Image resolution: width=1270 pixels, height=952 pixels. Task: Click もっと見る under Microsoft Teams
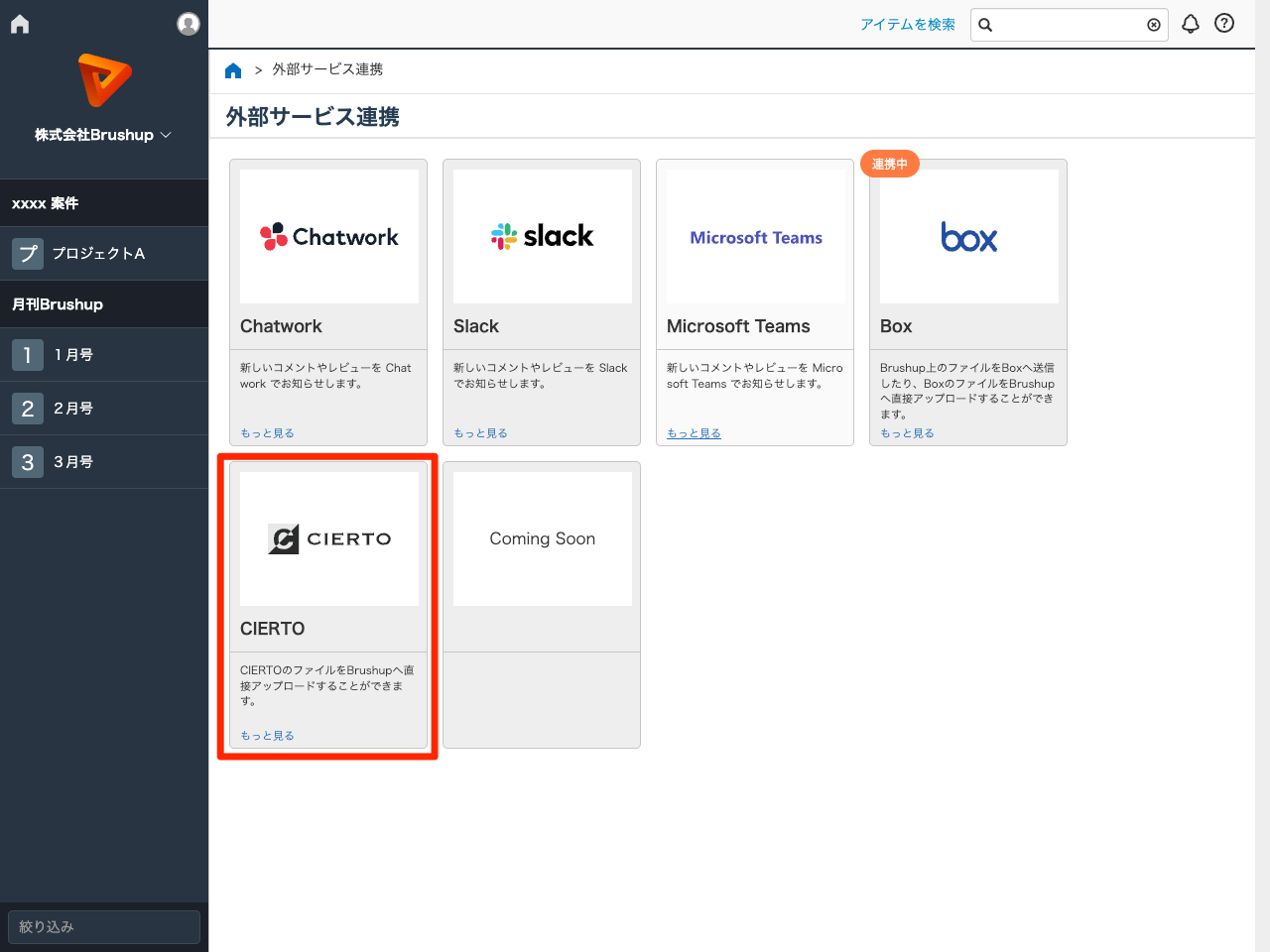point(694,433)
